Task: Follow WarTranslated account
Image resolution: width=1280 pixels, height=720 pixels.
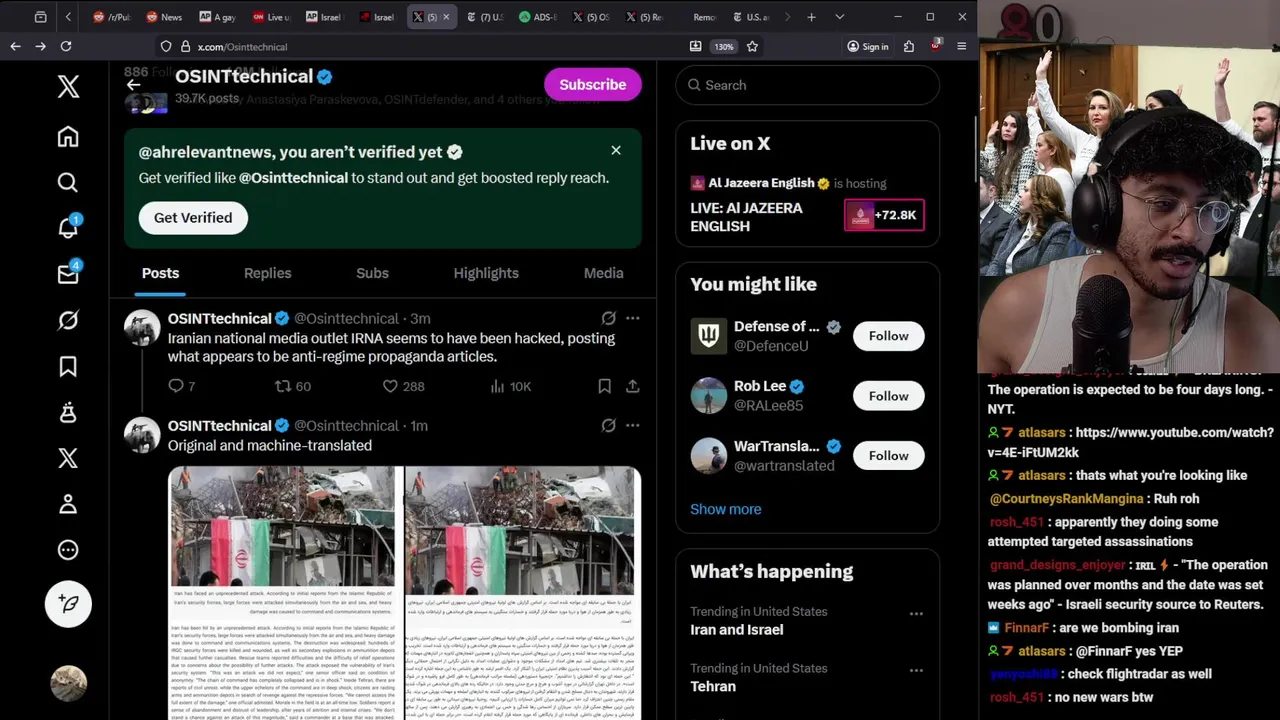Action: coord(888,455)
